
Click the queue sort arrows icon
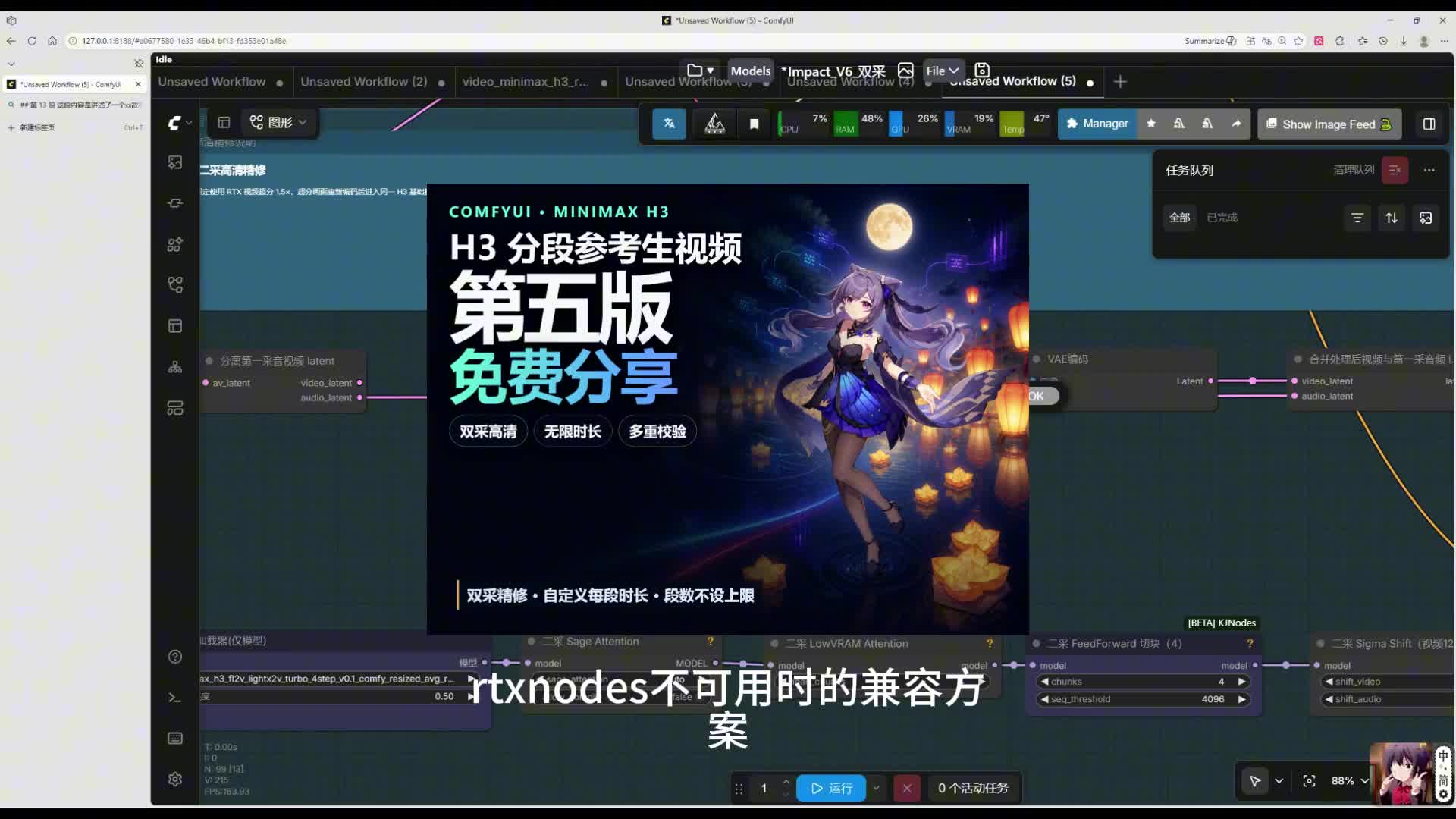coord(1392,218)
